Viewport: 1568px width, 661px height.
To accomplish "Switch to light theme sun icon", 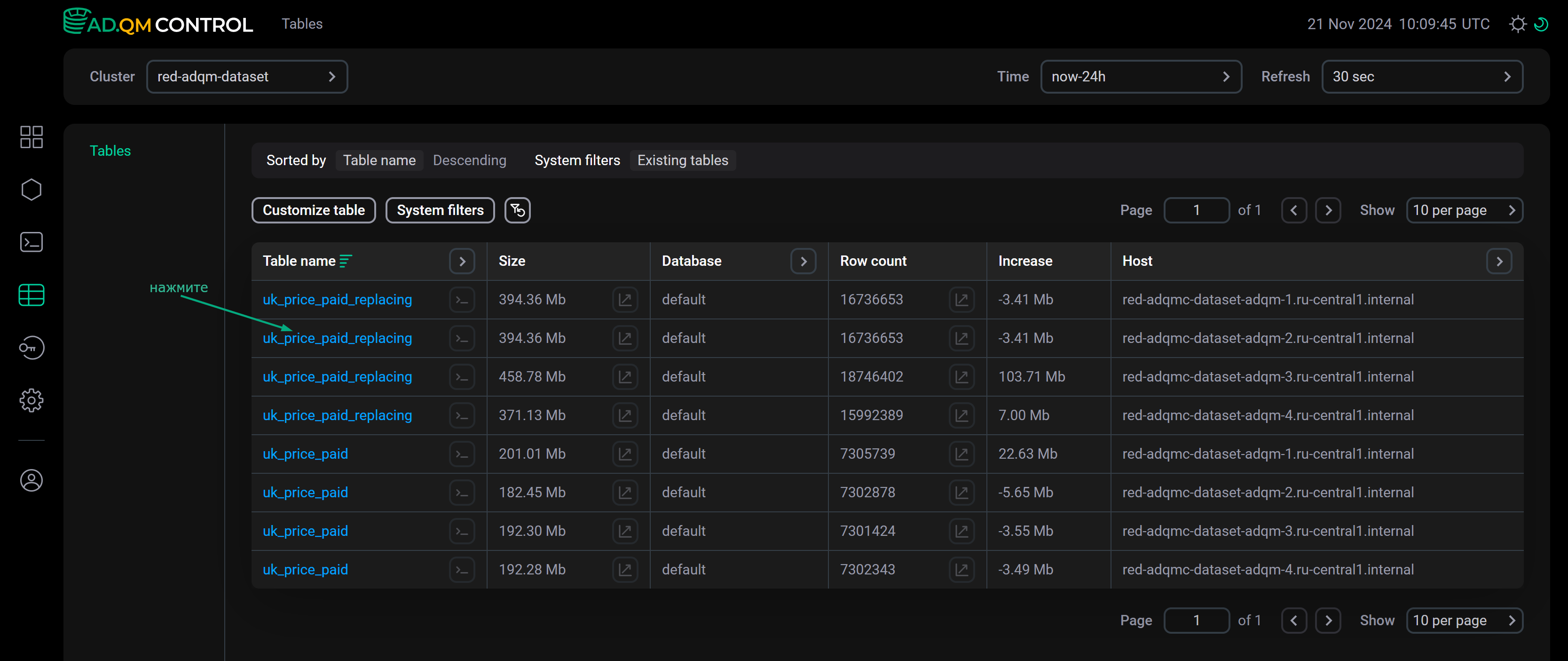I will tap(1518, 24).
